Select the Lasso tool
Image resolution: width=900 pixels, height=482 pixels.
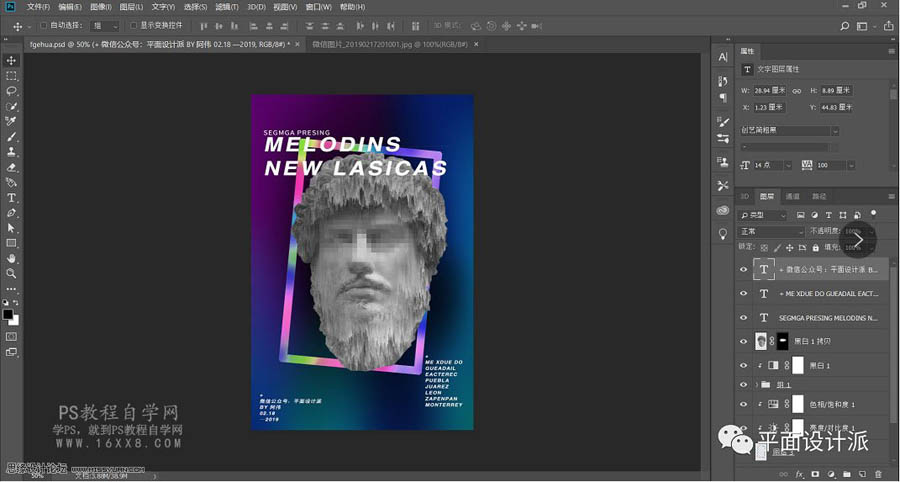click(x=11, y=91)
